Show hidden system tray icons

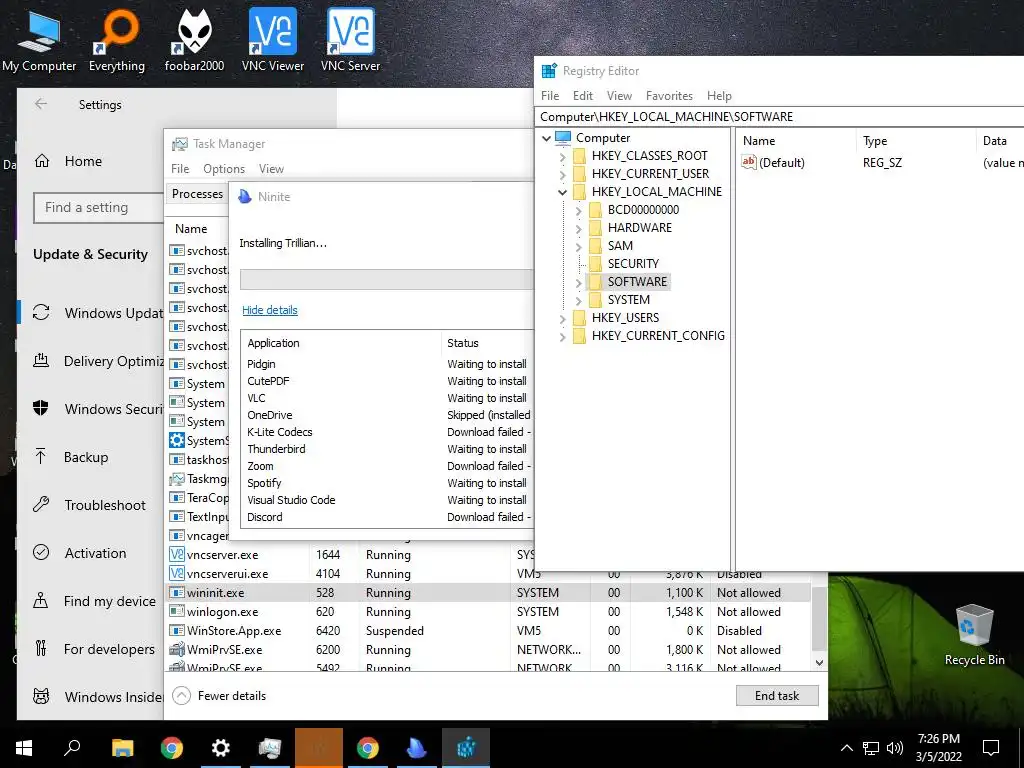tap(846, 748)
